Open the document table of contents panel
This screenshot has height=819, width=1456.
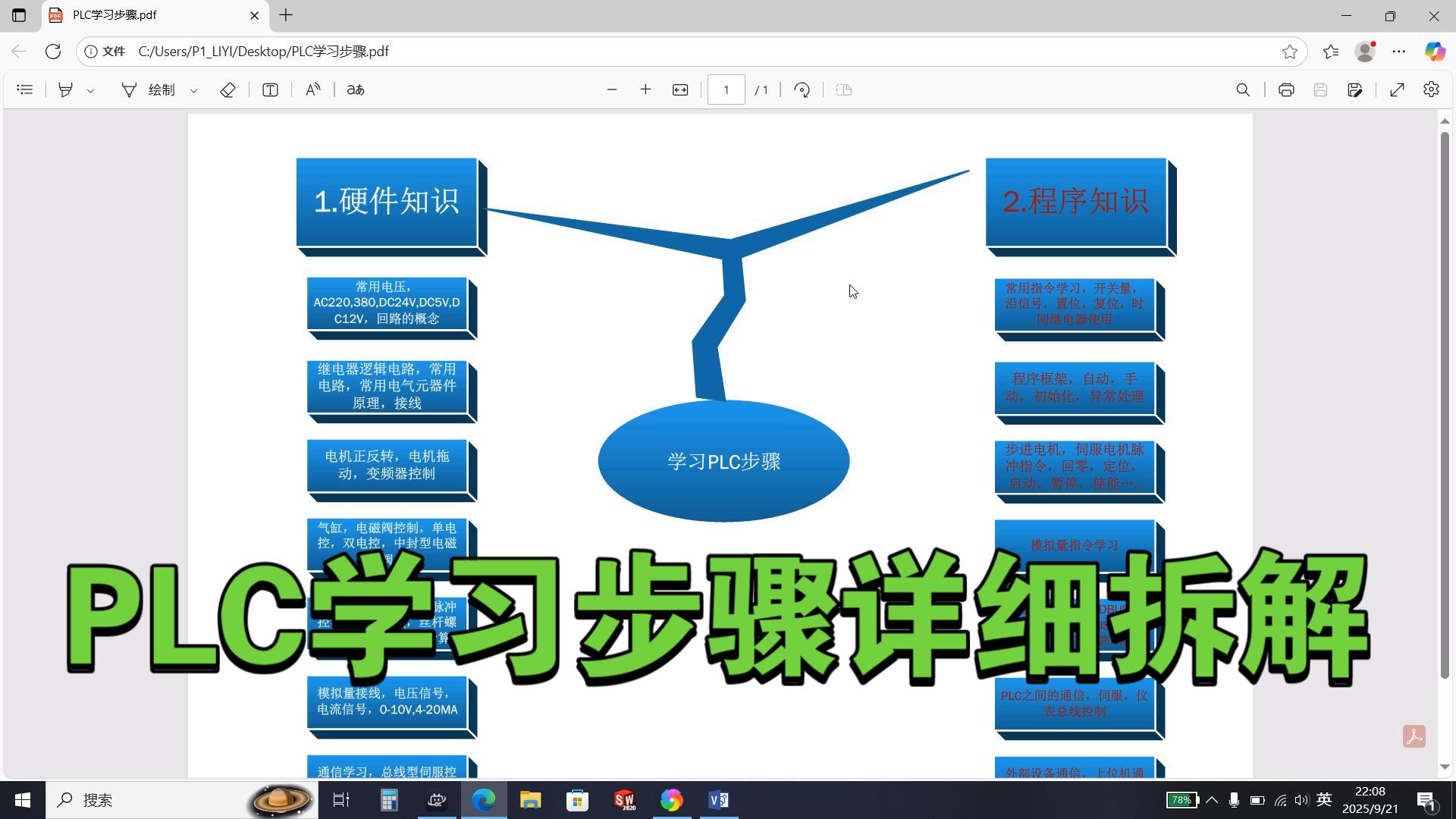tap(25, 89)
